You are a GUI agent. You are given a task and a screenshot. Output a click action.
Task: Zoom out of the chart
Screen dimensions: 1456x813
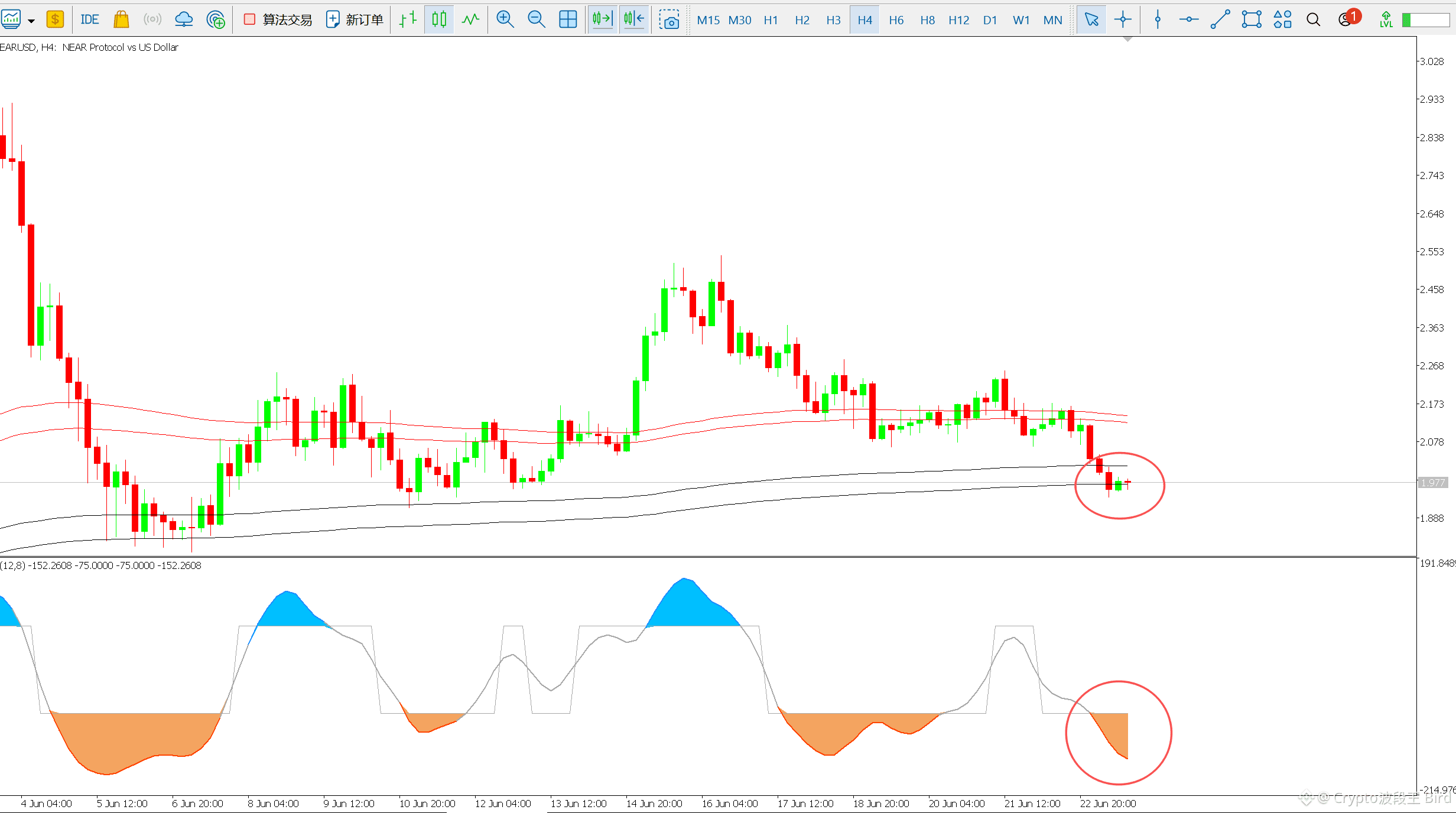[x=536, y=19]
